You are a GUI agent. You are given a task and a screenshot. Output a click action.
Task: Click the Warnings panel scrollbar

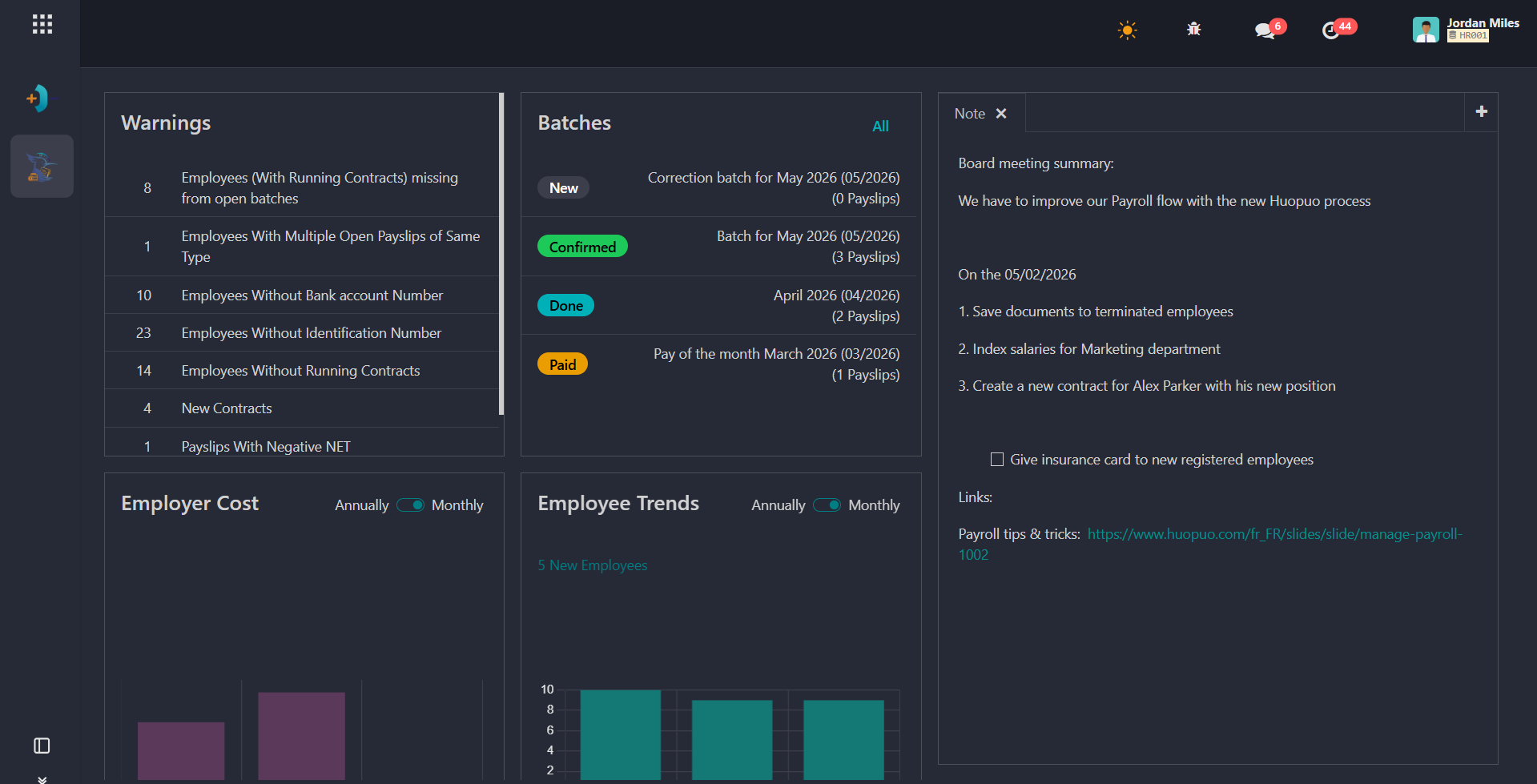[501, 254]
